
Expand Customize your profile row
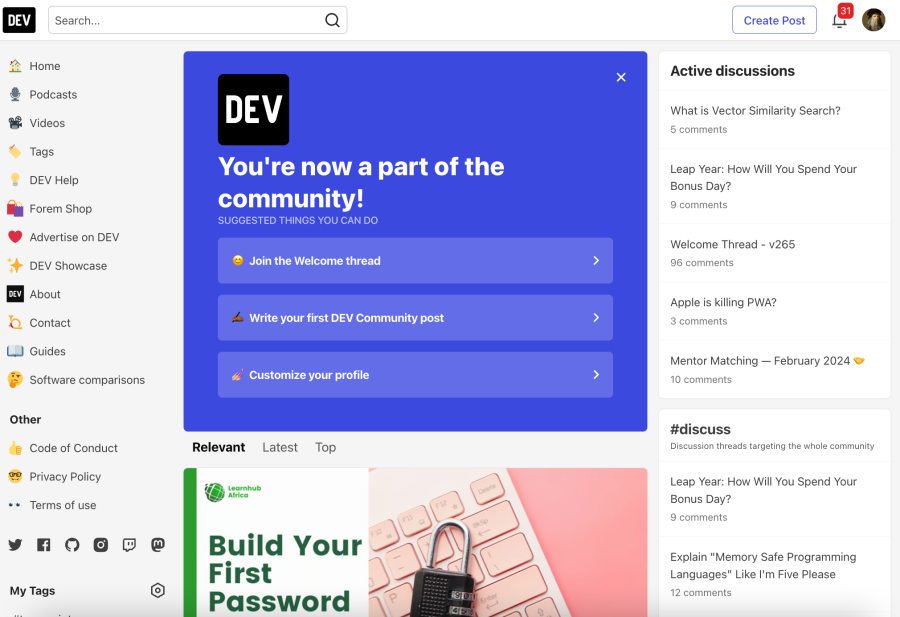[415, 375]
